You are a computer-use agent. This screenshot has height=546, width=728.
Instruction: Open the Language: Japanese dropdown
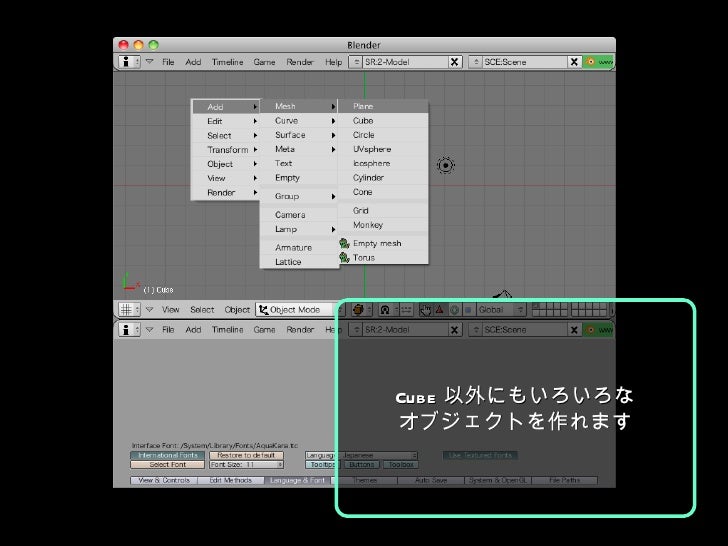click(x=362, y=455)
